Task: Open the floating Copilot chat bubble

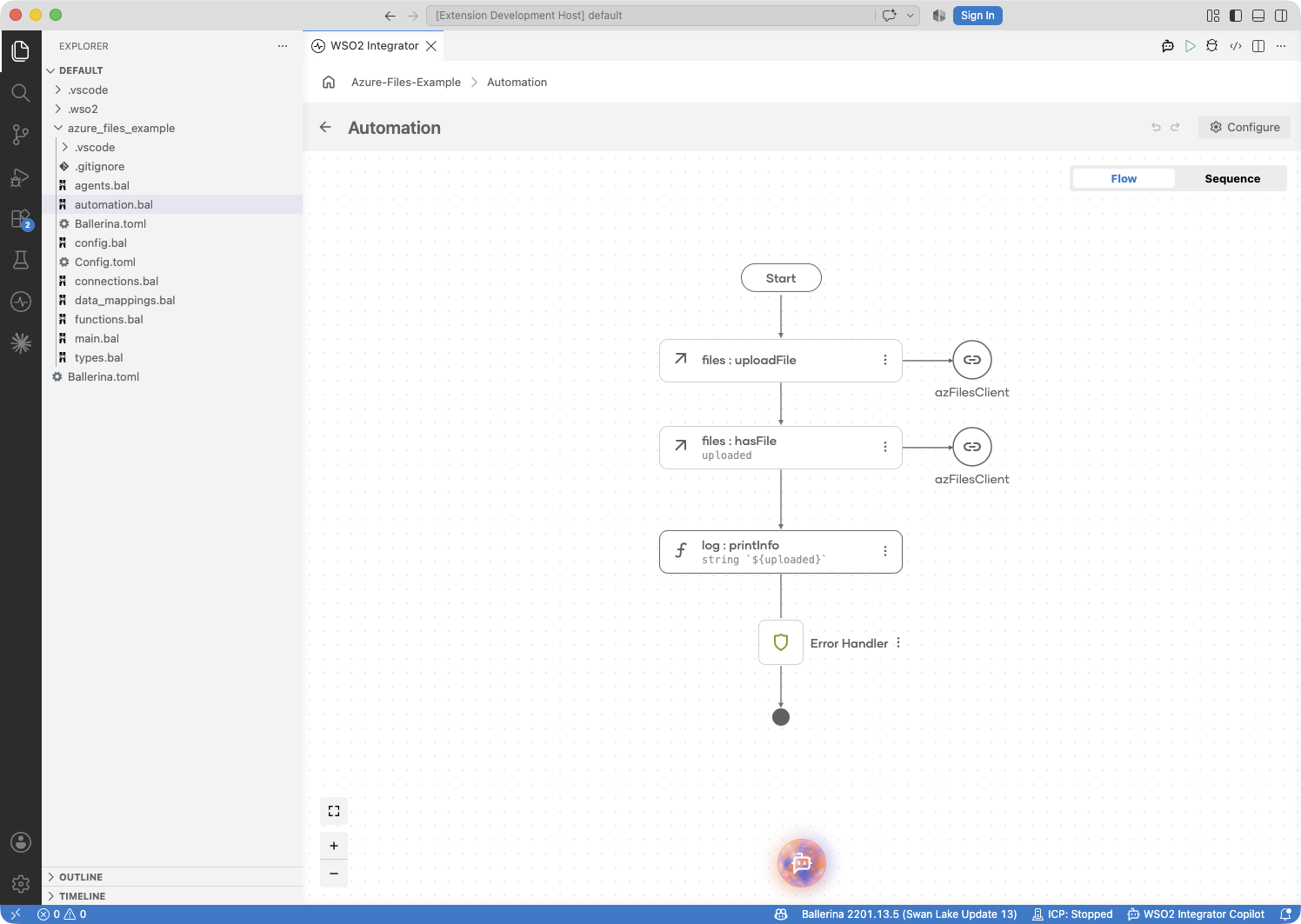Action: [x=802, y=863]
